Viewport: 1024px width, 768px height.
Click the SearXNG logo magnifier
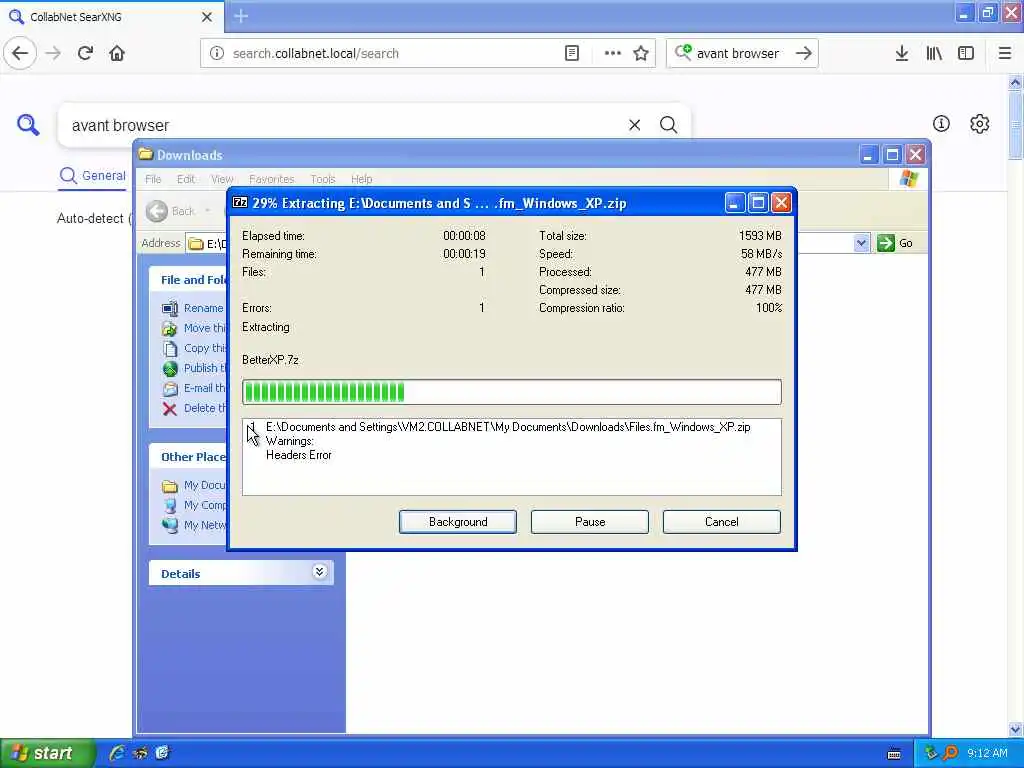point(28,124)
